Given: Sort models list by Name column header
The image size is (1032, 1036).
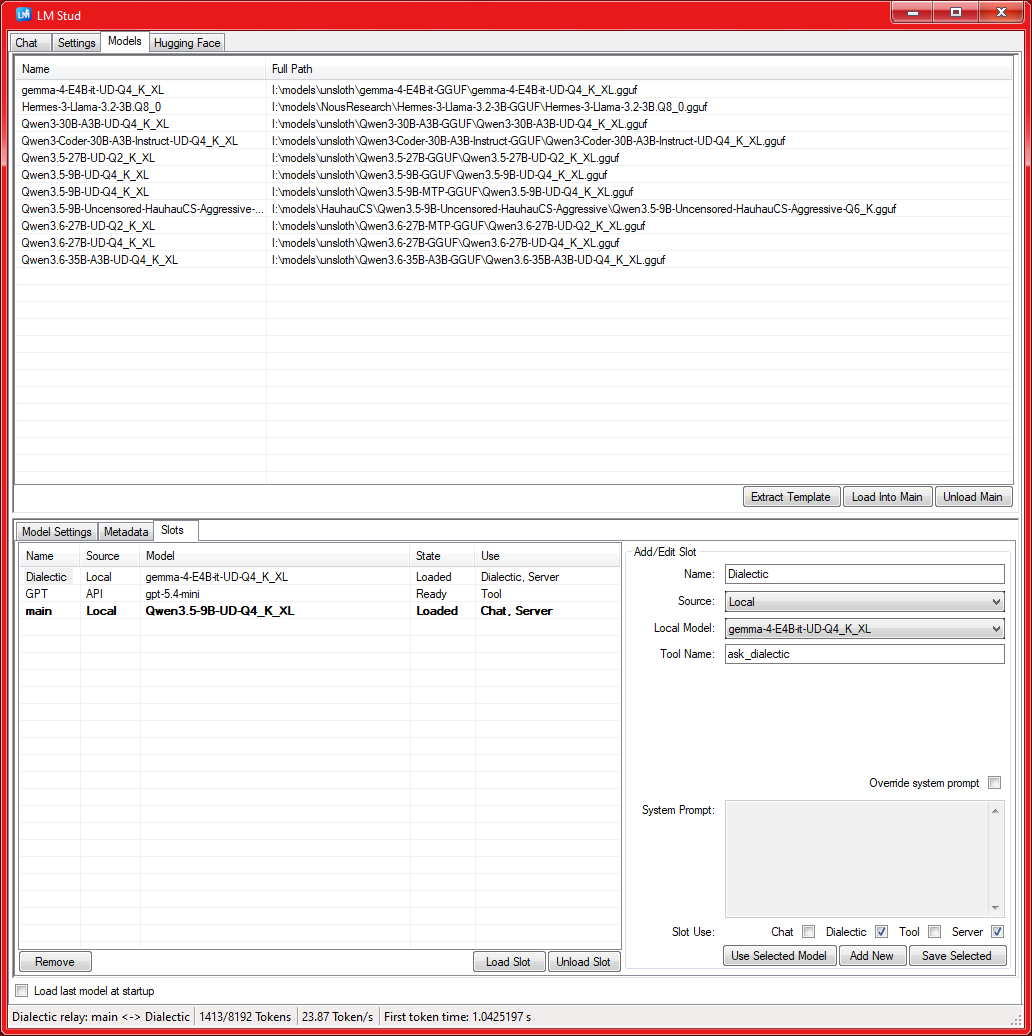Looking at the screenshot, I should tap(141, 69).
